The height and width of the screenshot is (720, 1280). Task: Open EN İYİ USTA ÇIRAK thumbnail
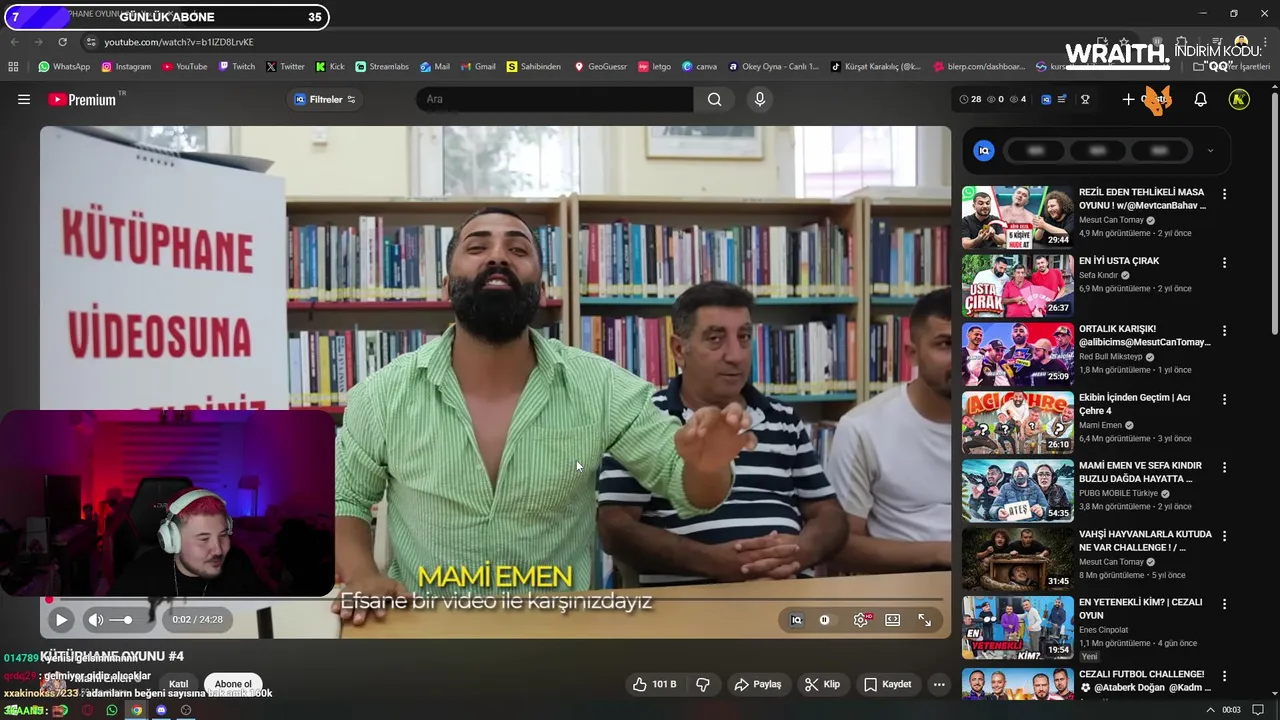point(1017,285)
